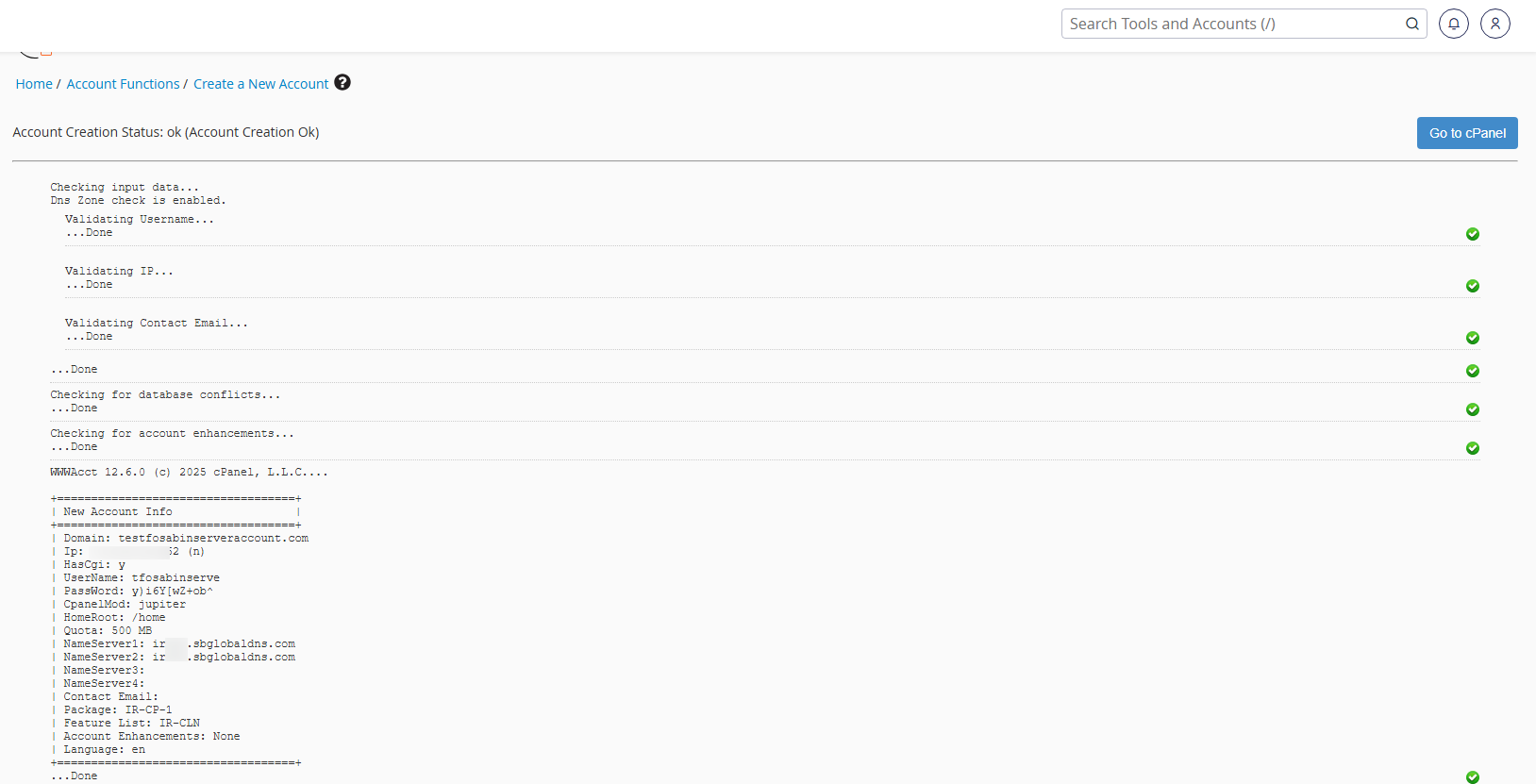Screen dimensions: 1536x784
Task: Click the Validating Contact Email check icon
Action: point(1473,338)
